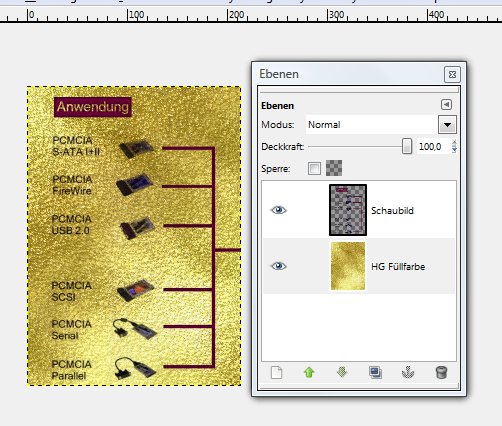Delete layer with the trash can icon
The width and height of the screenshot is (502, 426).
pos(441,372)
